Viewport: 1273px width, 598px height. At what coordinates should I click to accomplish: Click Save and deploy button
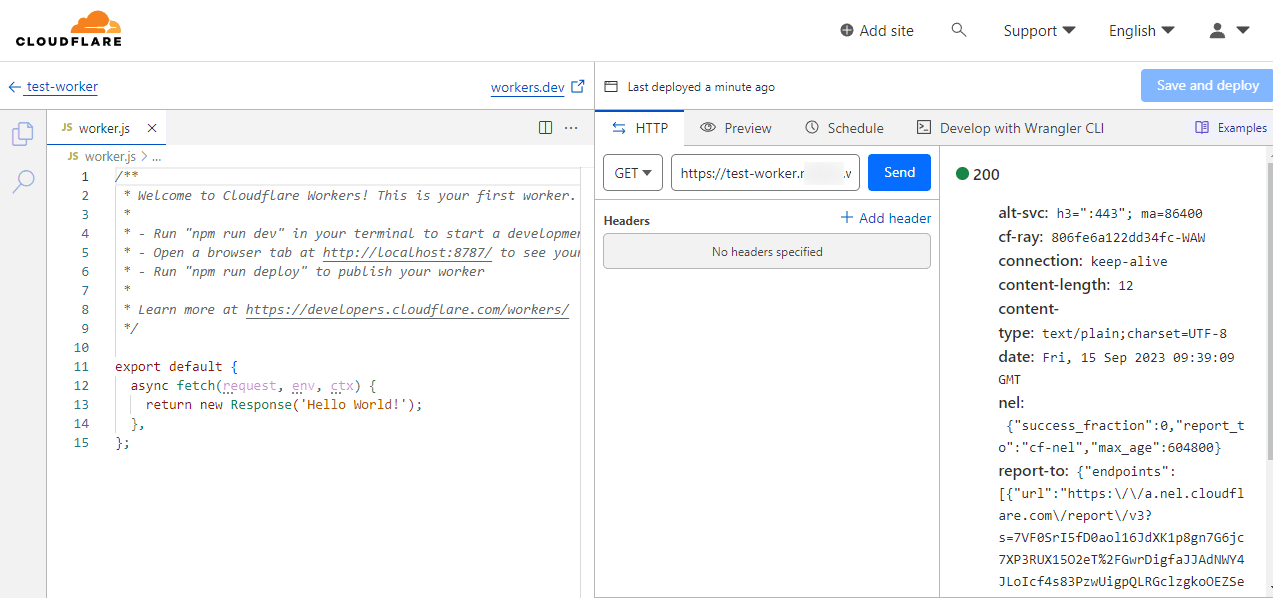coord(1207,86)
